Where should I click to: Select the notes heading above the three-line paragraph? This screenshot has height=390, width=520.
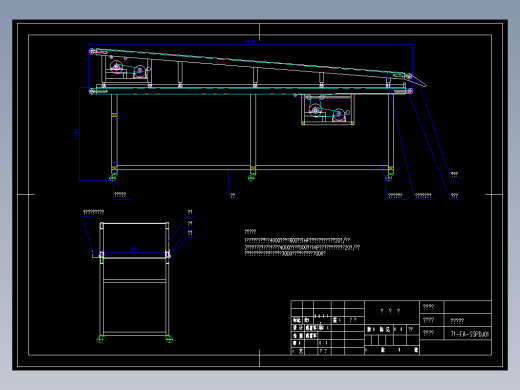pyautogui.click(x=250, y=232)
